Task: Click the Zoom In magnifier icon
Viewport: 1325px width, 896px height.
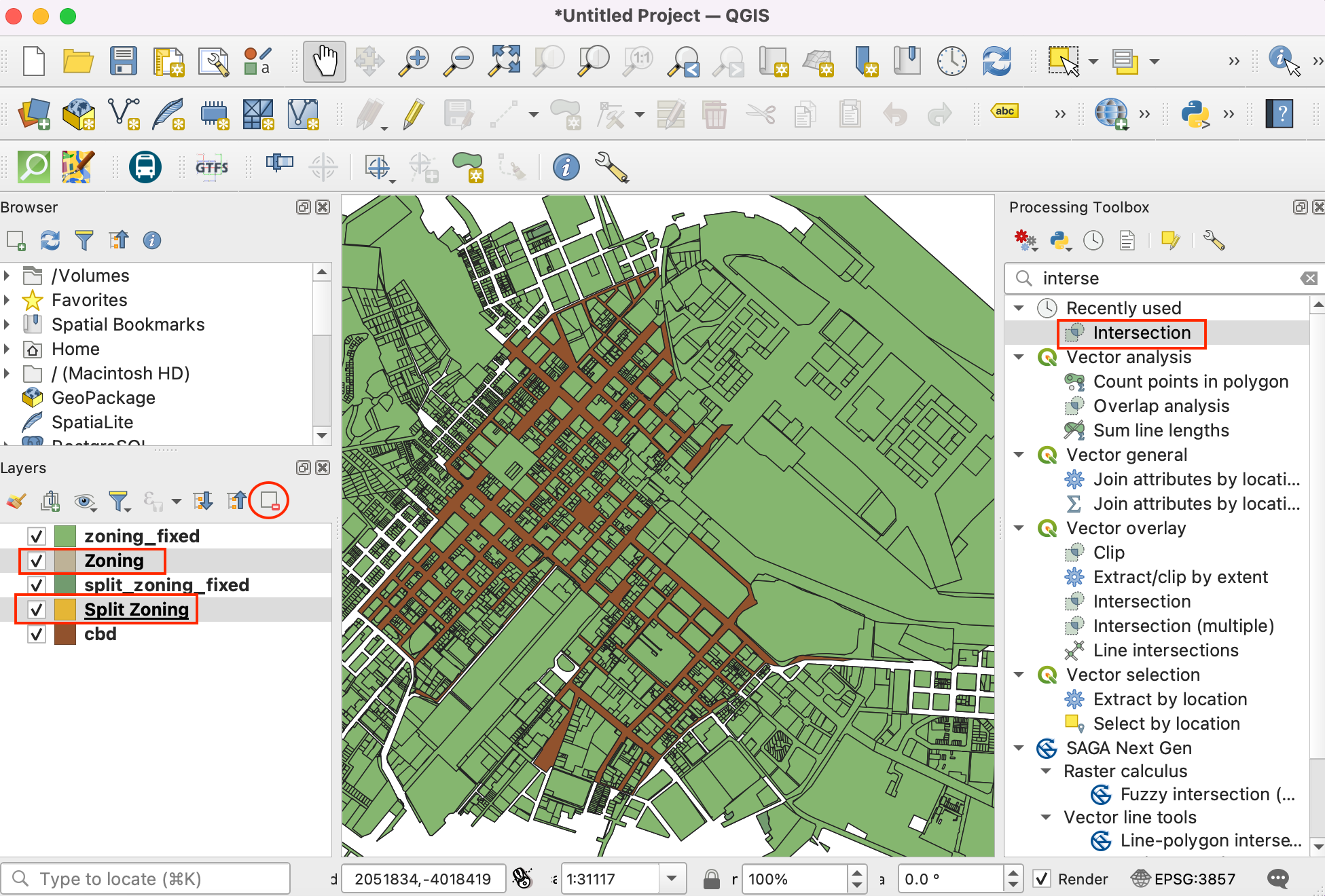Action: click(x=413, y=61)
